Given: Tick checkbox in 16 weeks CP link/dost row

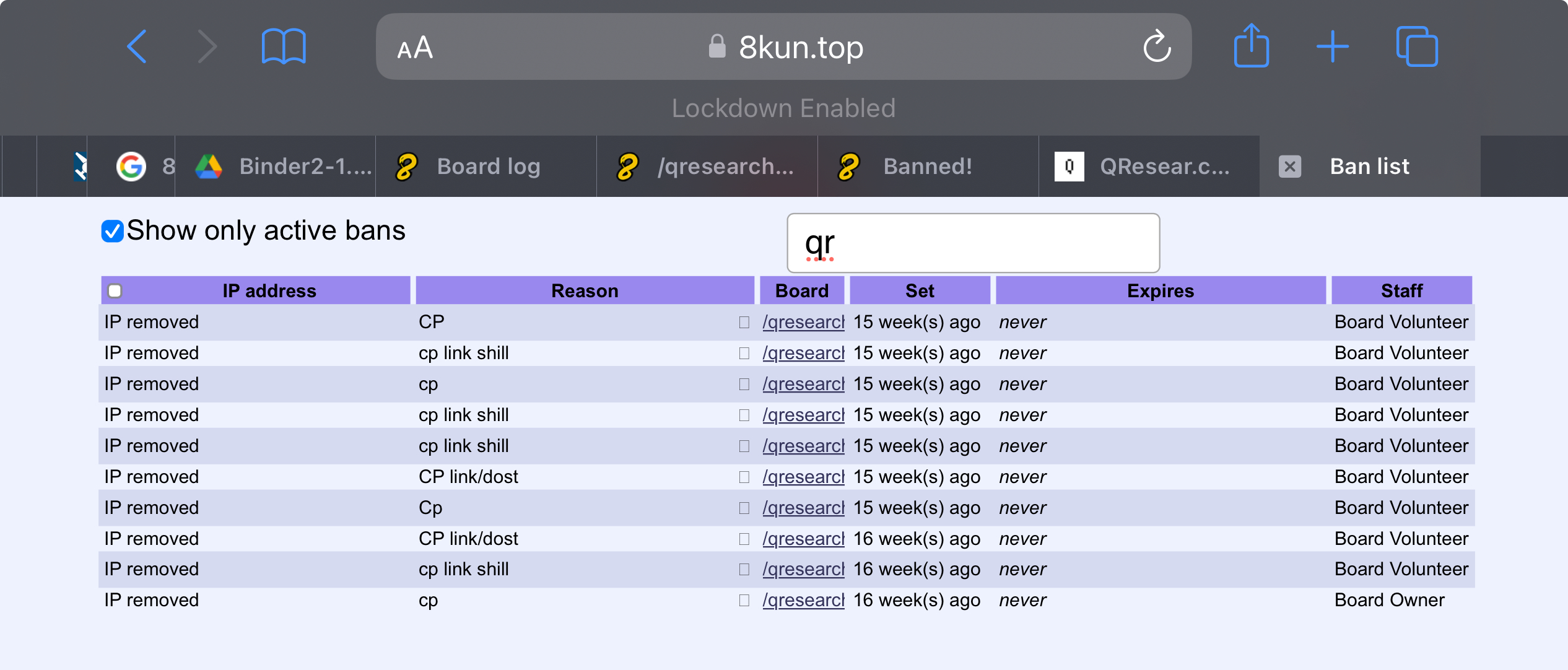Looking at the screenshot, I should pos(744,539).
